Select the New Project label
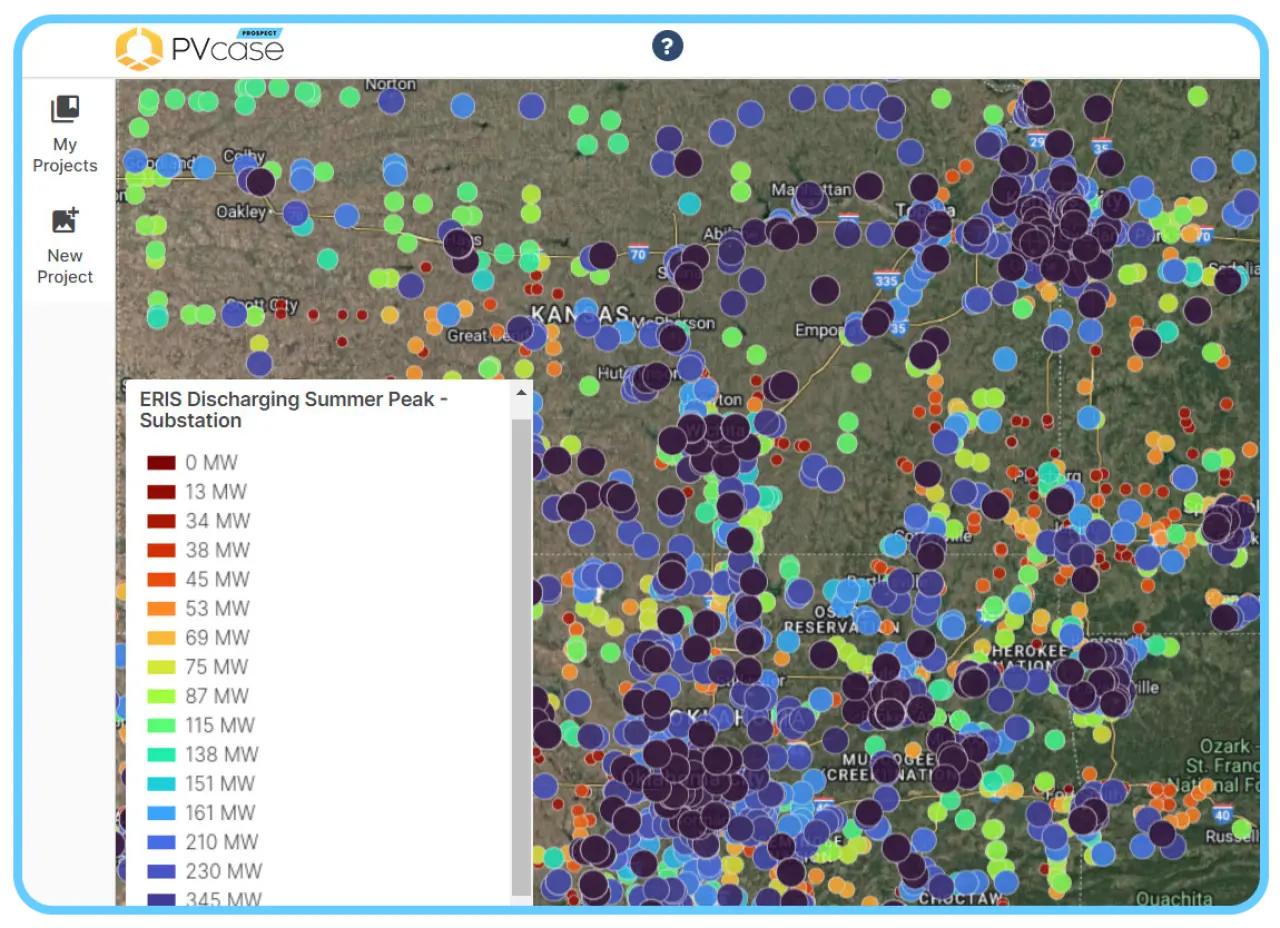The width and height of the screenshot is (1280, 928). (65, 266)
